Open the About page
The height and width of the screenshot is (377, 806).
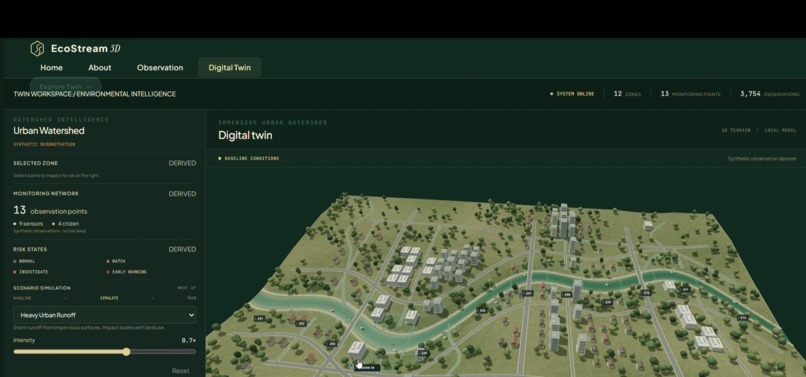100,67
